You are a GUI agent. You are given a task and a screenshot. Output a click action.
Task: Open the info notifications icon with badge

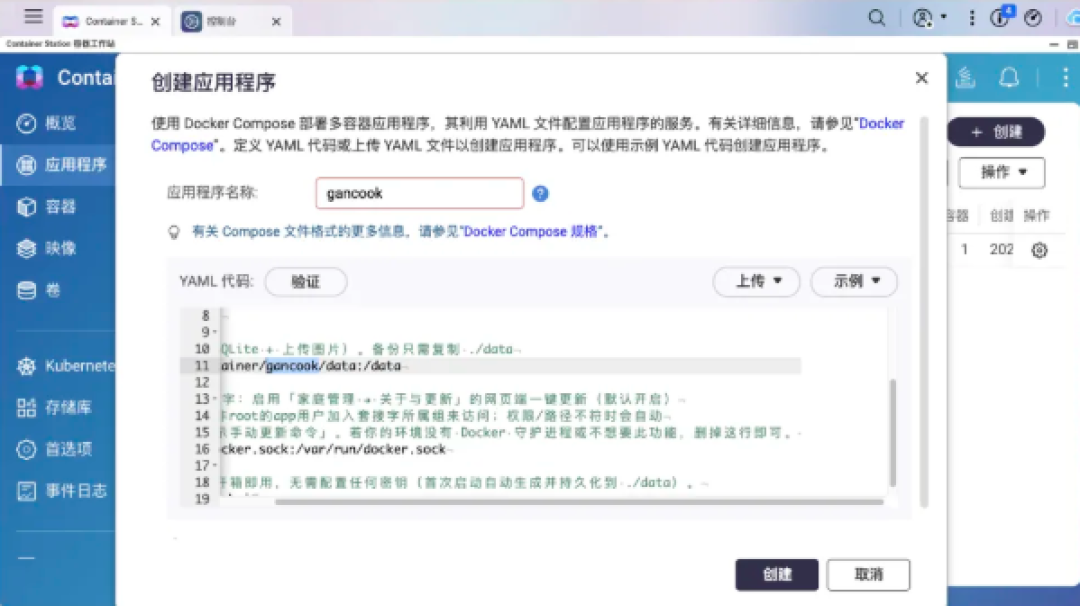coord(1000,17)
